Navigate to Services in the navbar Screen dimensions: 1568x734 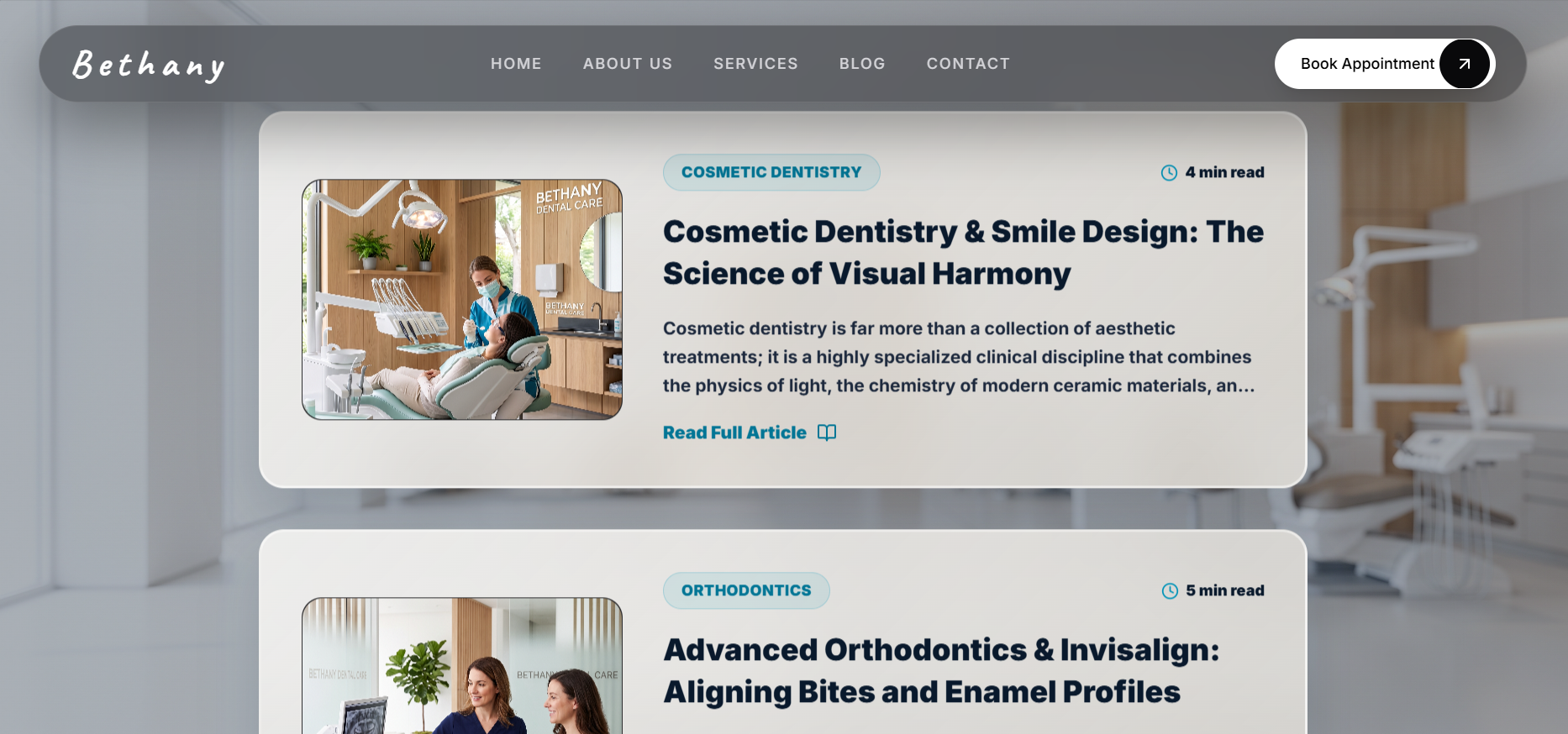pyautogui.click(x=755, y=64)
